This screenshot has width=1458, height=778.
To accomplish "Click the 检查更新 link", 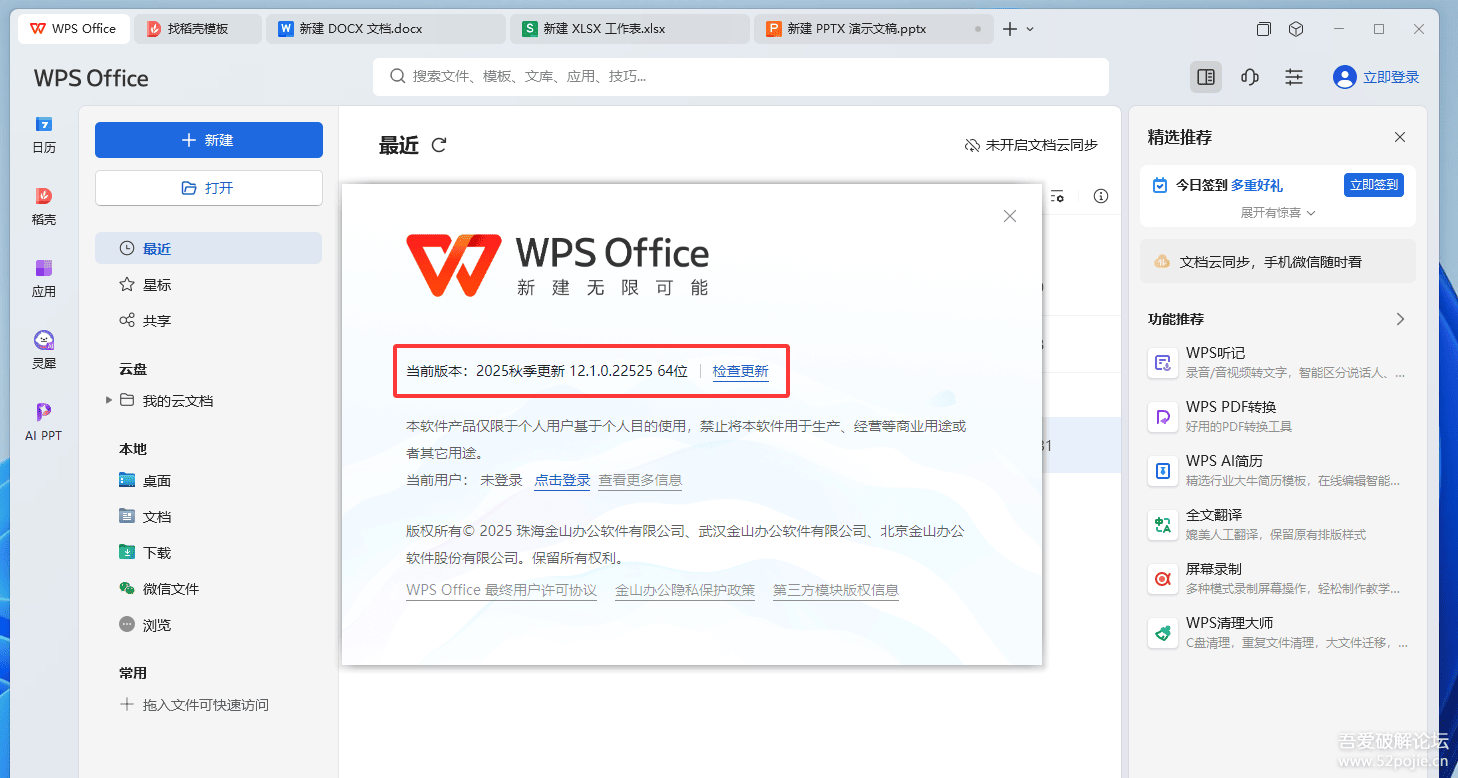I will (x=741, y=371).
